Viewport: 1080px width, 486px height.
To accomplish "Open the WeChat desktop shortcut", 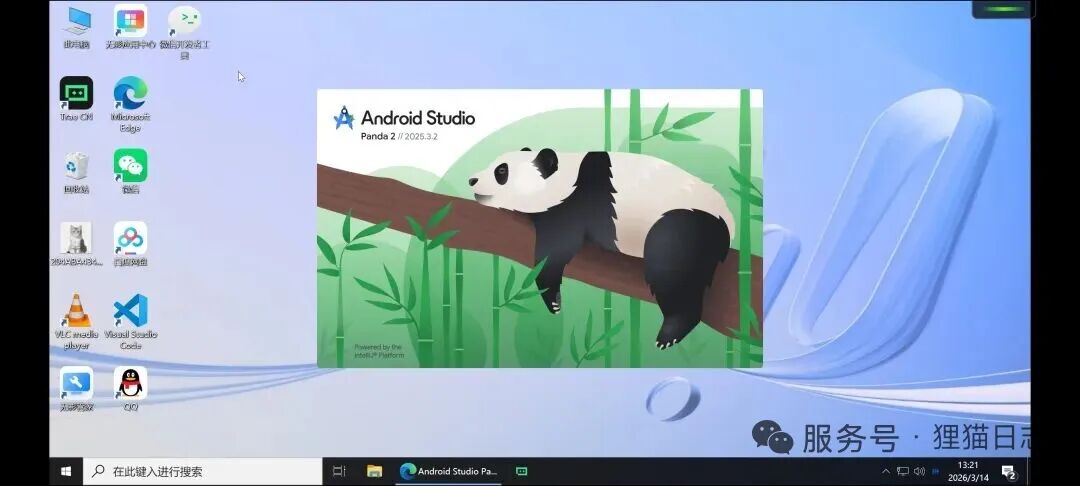I will click(130, 171).
